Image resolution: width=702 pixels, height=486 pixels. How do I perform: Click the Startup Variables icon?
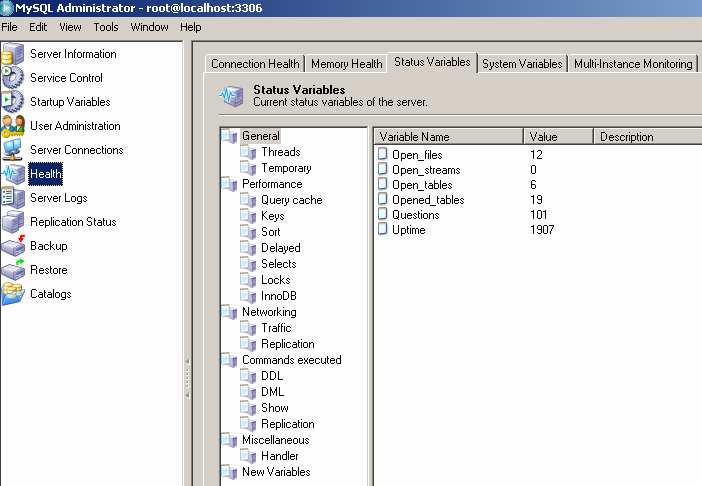(13, 102)
